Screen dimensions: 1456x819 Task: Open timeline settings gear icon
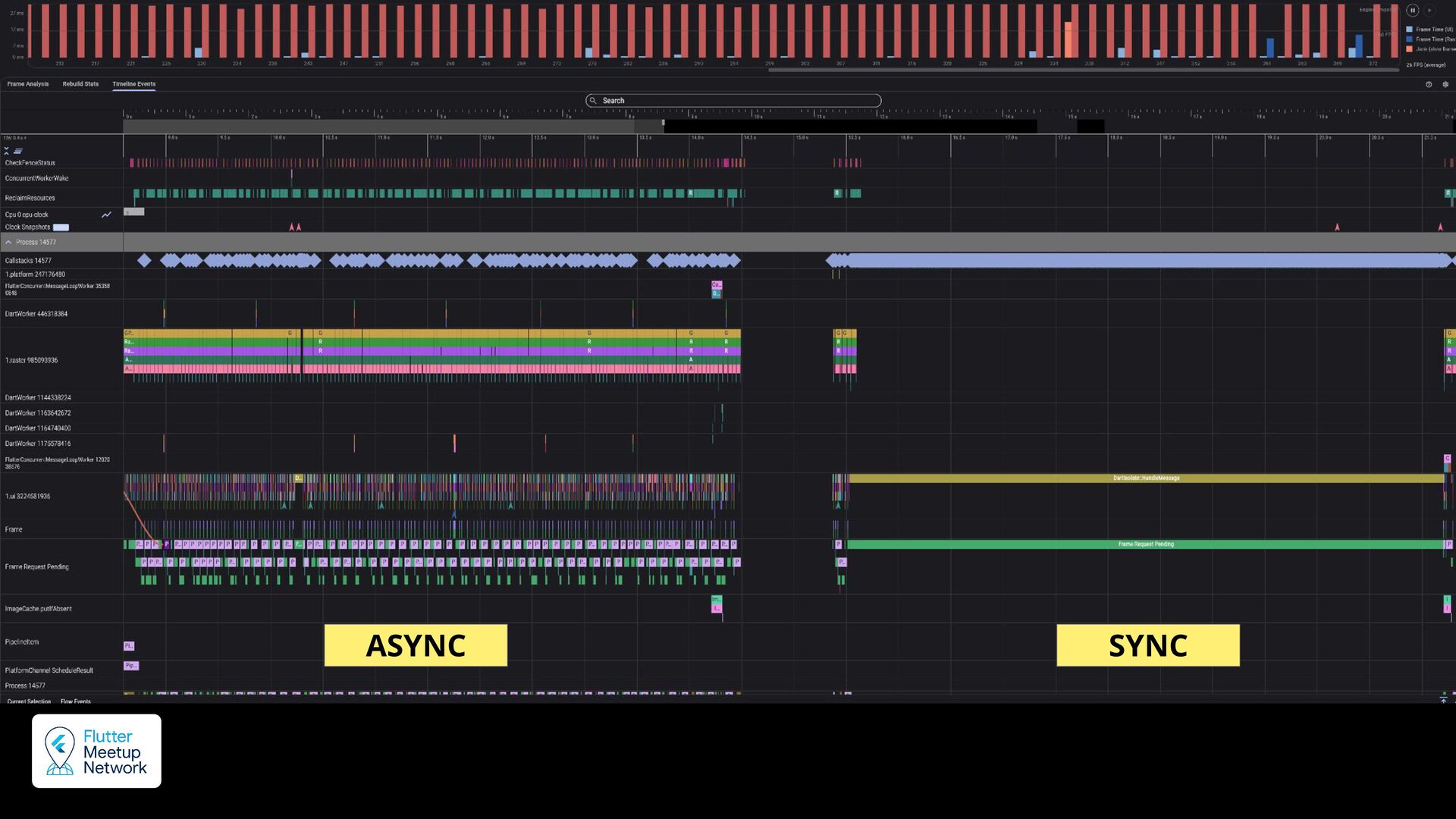click(1445, 84)
